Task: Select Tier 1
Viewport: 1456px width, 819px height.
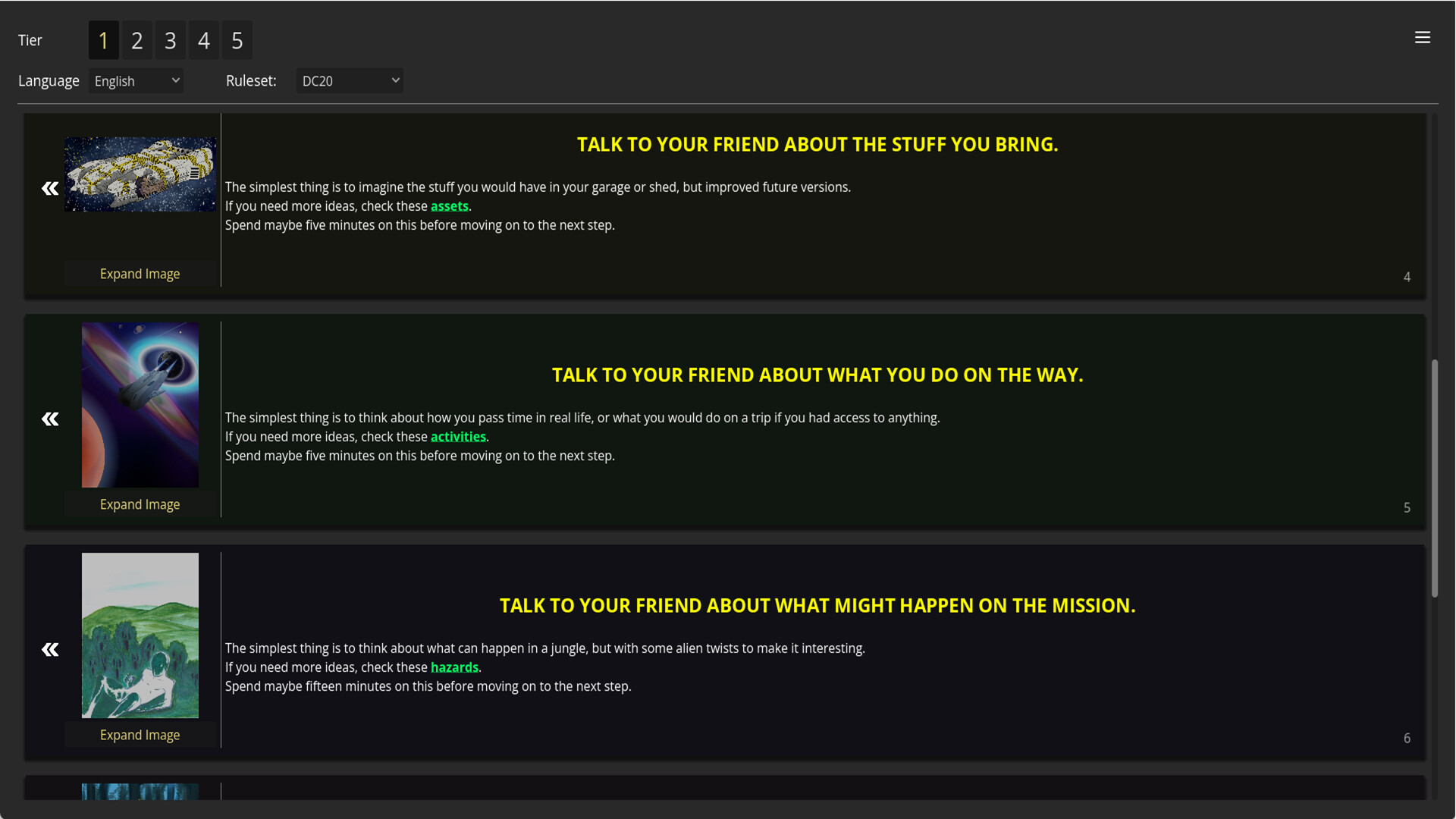Action: 103,40
